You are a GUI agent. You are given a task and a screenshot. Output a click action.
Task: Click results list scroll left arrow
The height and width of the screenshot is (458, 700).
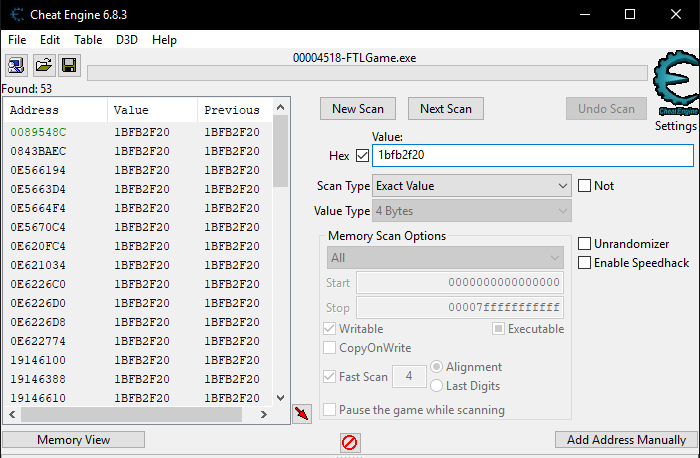(12, 415)
